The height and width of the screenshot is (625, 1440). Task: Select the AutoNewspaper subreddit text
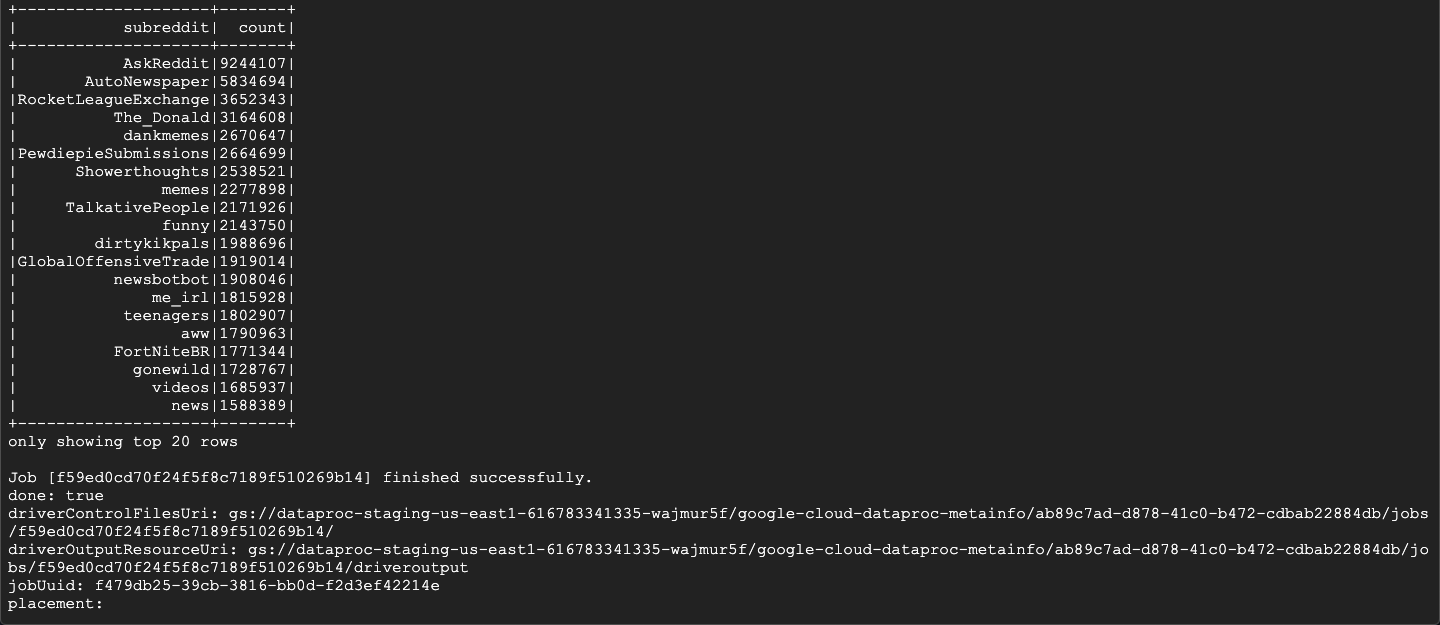[147, 81]
